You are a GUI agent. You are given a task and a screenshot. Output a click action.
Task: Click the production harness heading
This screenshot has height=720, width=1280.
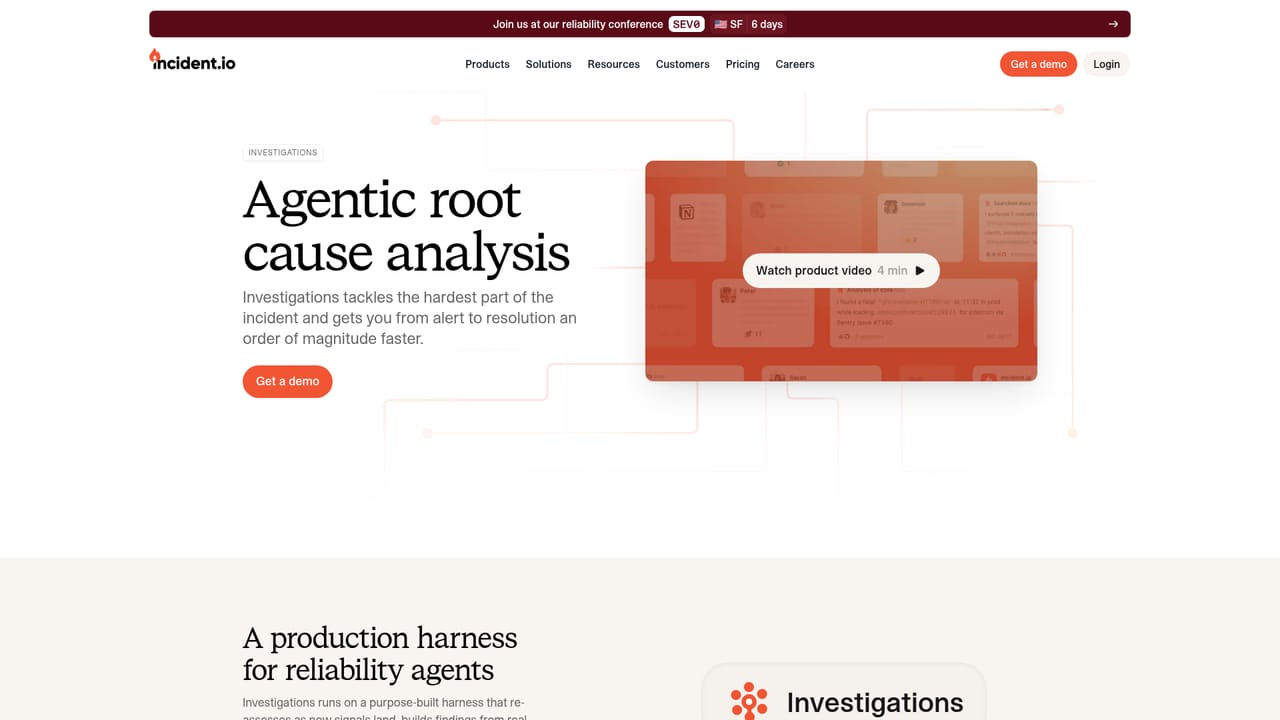pos(380,654)
